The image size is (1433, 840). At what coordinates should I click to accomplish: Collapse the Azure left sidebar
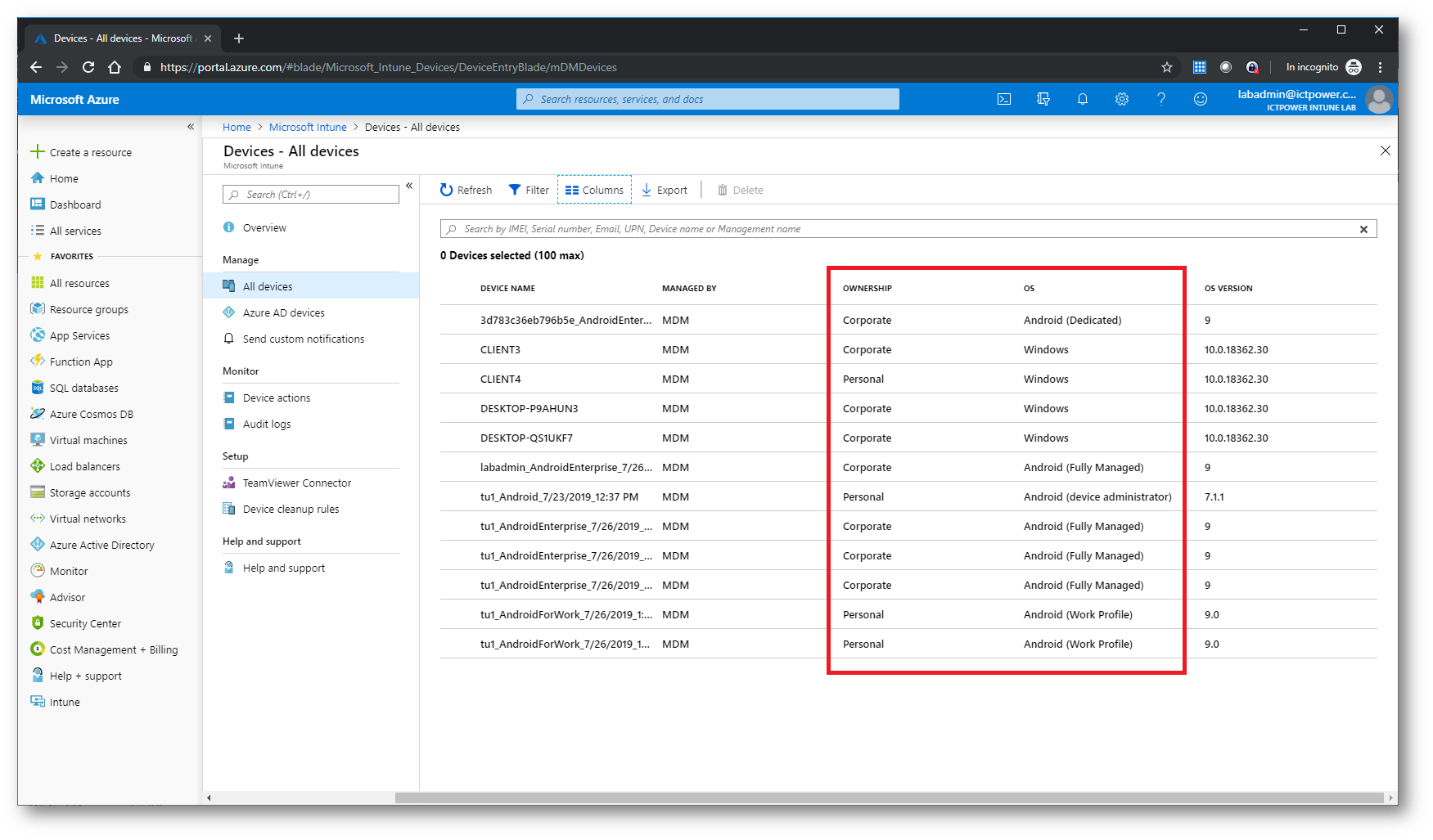191,127
